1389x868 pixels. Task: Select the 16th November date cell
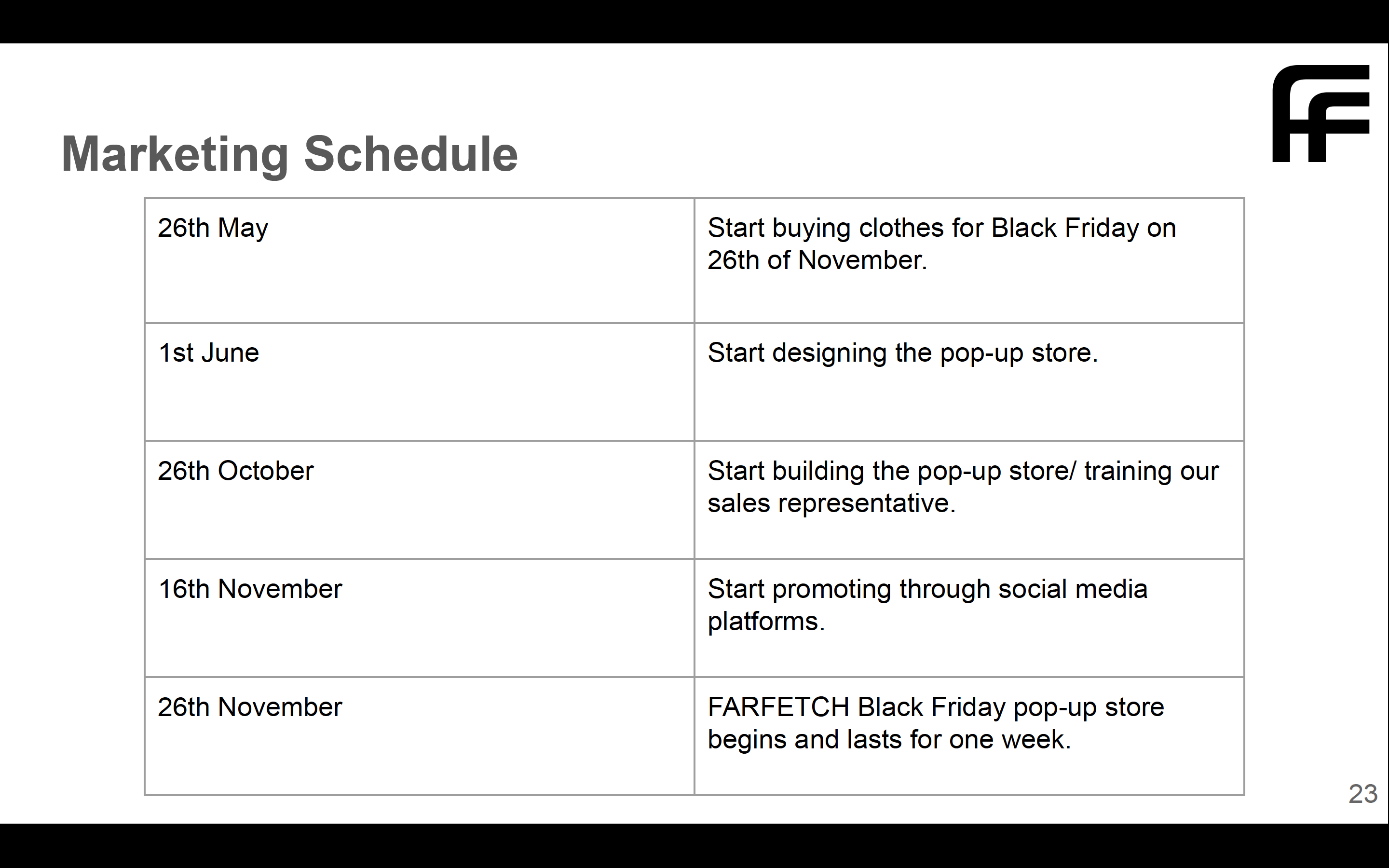[x=419, y=618]
